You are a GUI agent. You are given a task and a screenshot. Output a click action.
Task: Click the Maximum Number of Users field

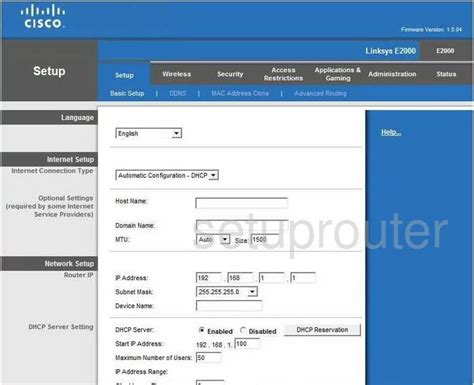click(209, 358)
